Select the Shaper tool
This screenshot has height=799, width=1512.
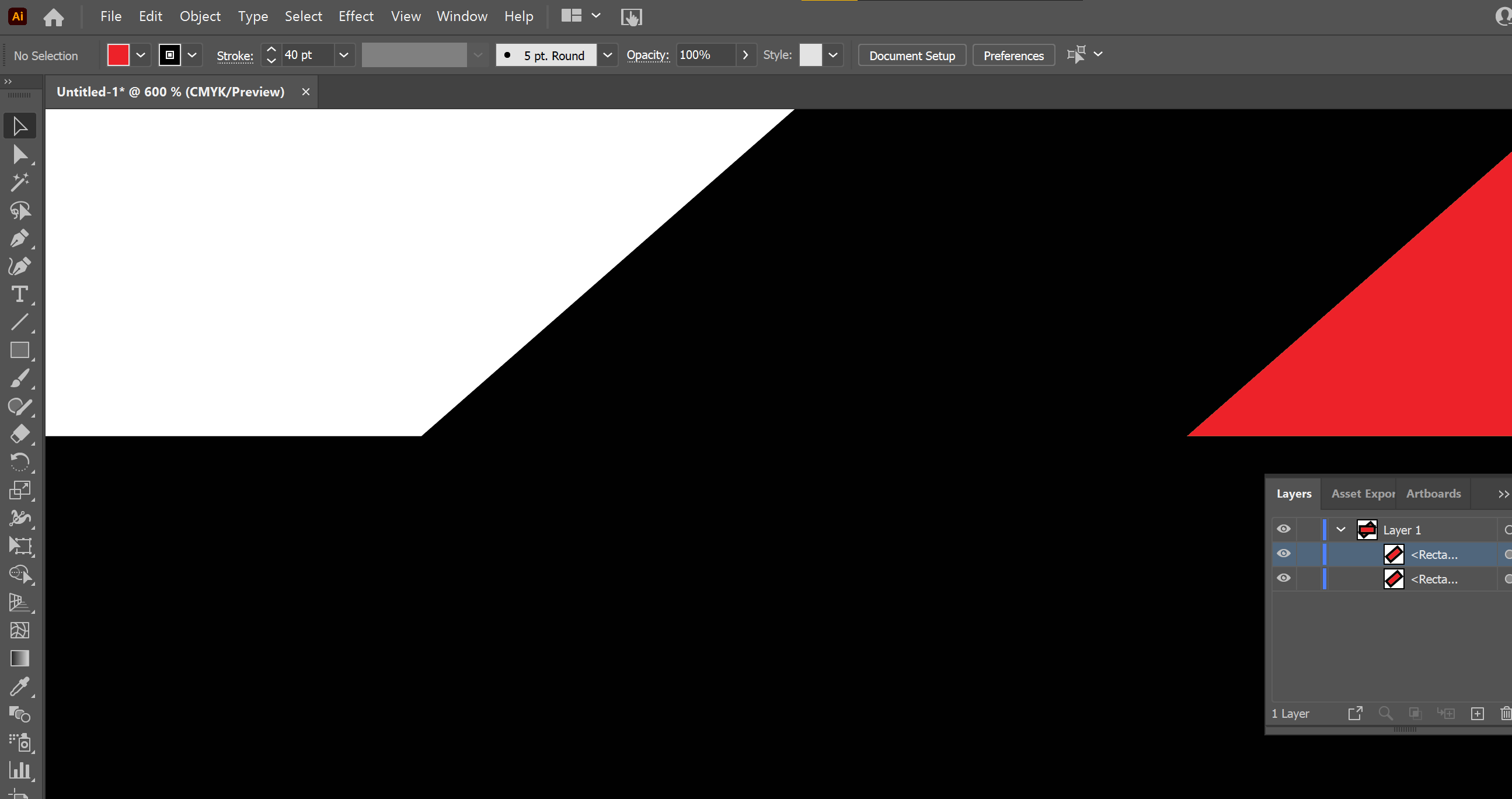coord(19,407)
